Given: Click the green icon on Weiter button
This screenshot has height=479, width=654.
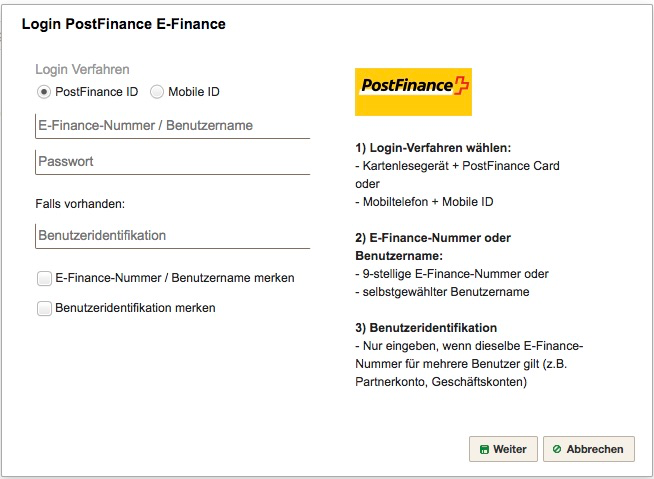Looking at the screenshot, I should 484,449.
